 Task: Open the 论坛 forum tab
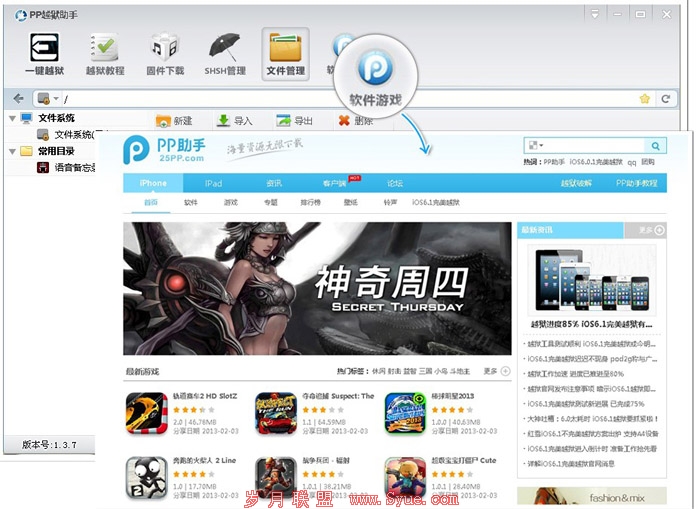(395, 184)
